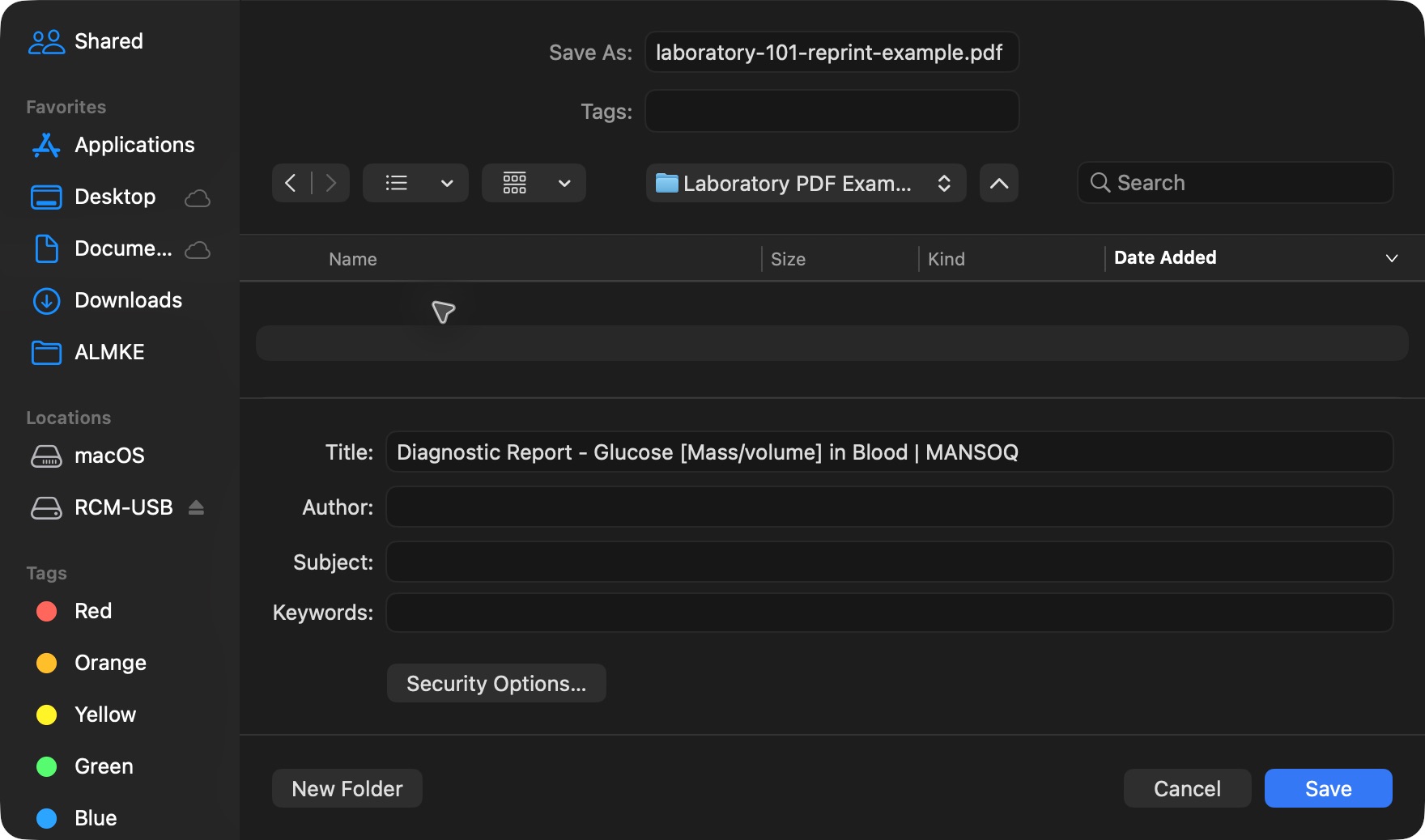Click the Save As filename field
This screenshot has height=840, width=1425.
[x=832, y=53]
